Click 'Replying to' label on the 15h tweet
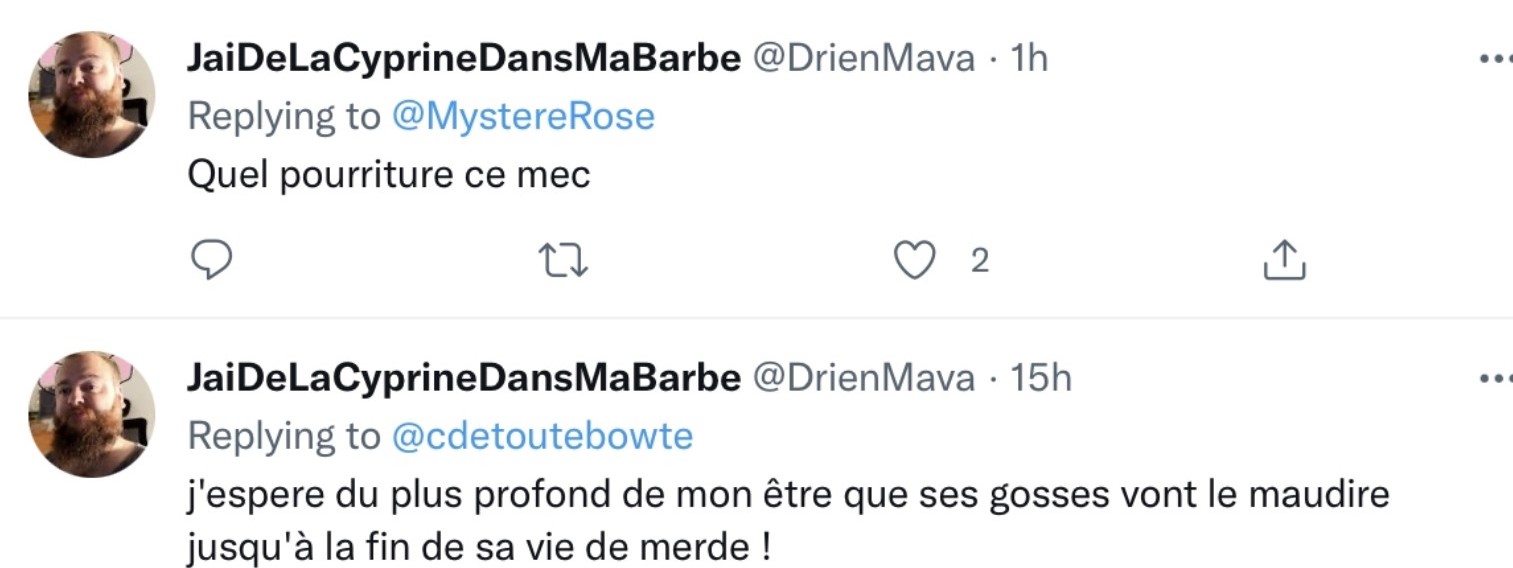 point(284,436)
